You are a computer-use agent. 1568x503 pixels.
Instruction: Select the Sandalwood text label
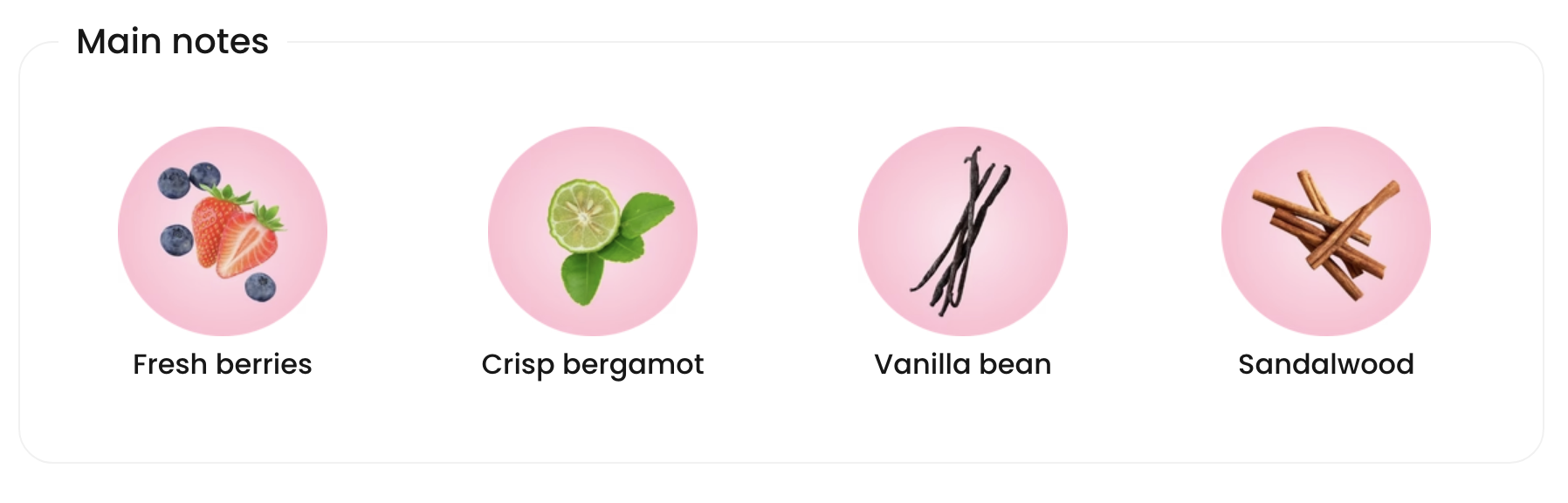1326,364
